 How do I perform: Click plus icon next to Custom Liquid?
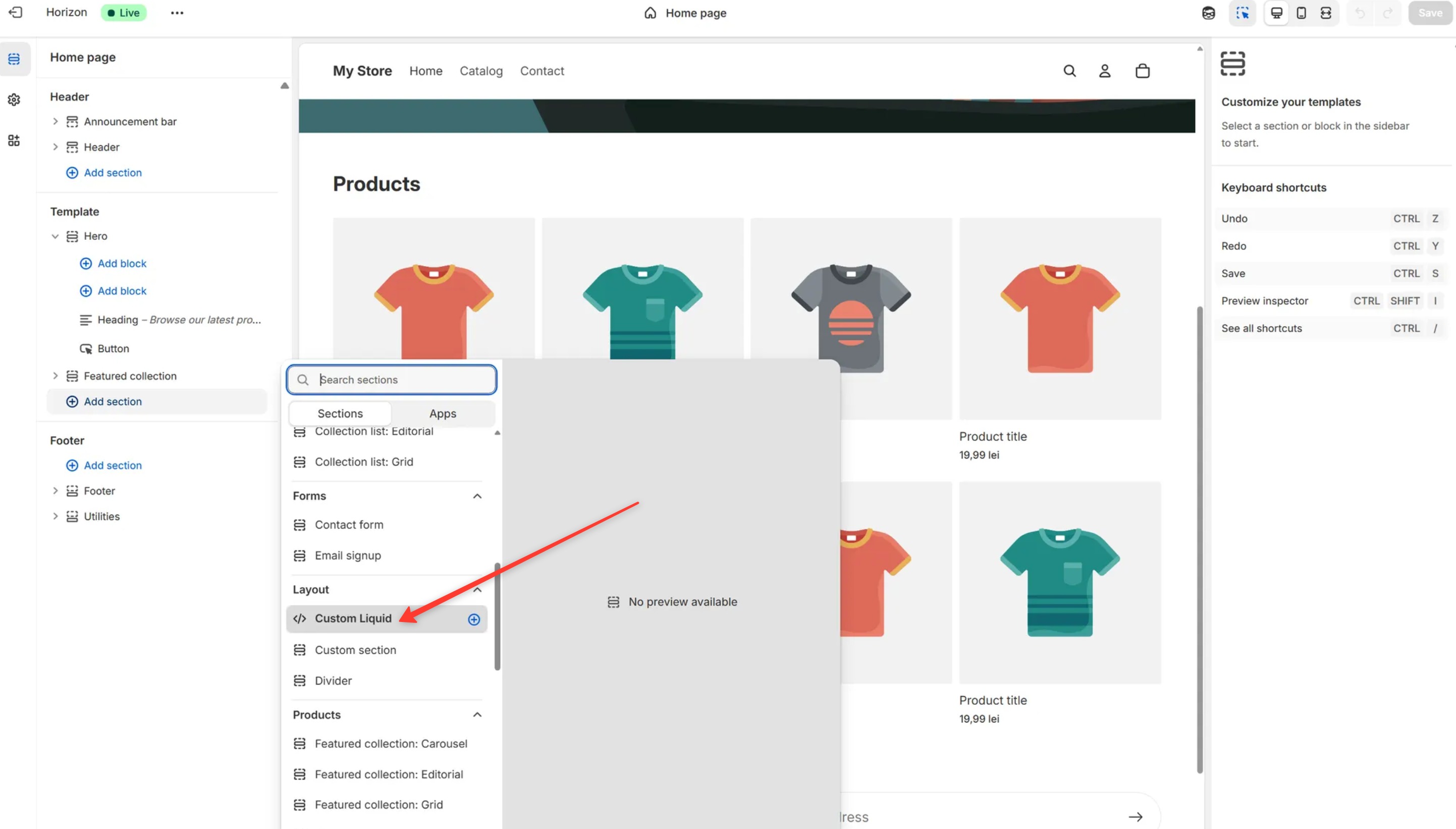pyautogui.click(x=473, y=619)
